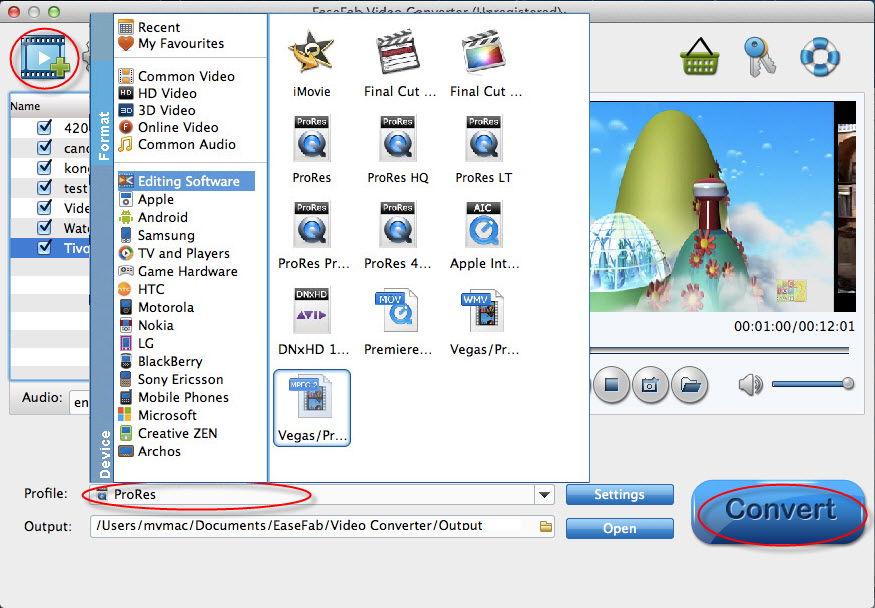
Task: Choose the ProRes format icon
Action: 311,150
